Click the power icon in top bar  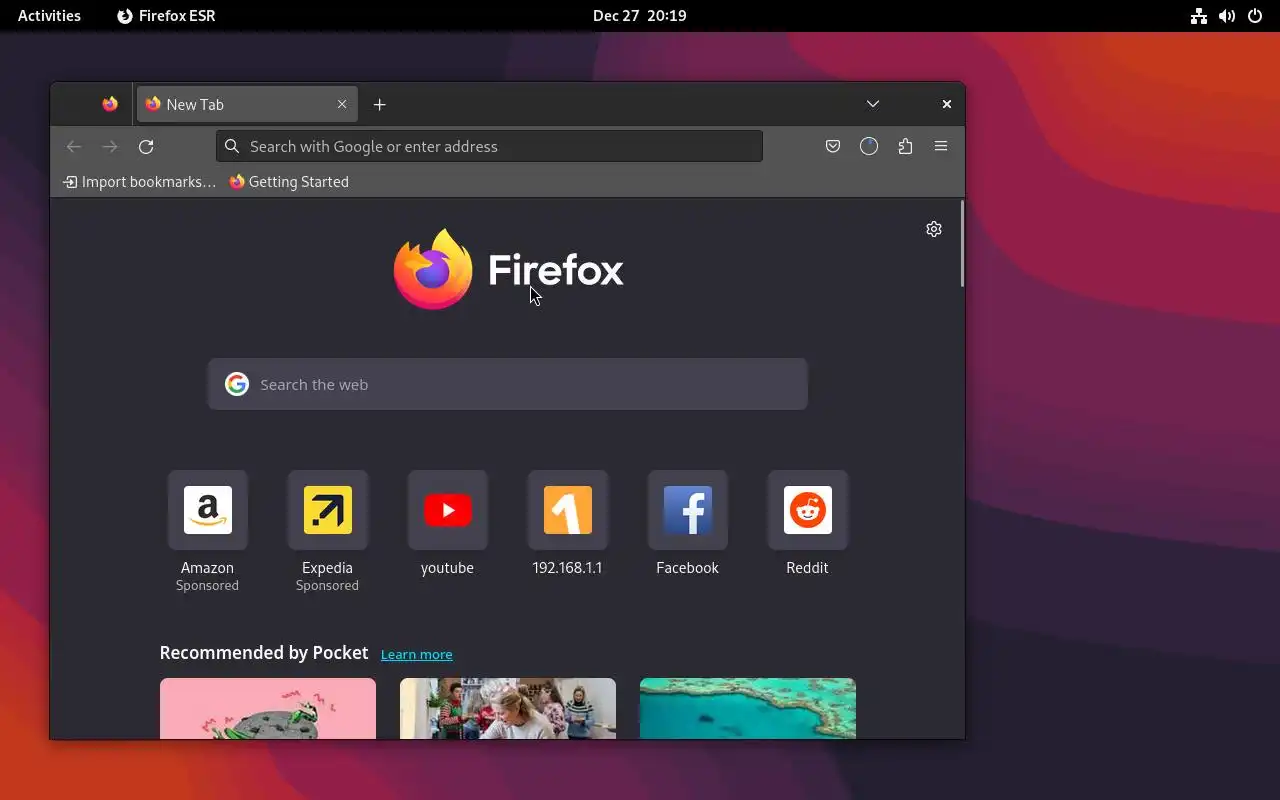coord(1255,16)
